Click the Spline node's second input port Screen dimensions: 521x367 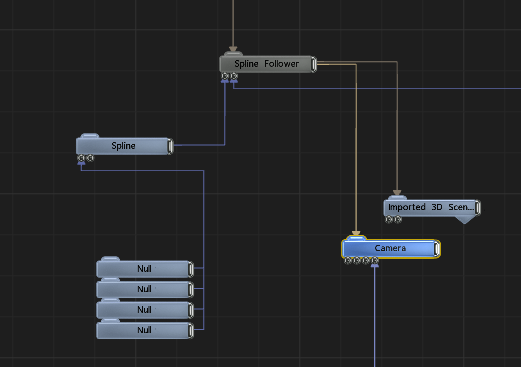point(90,158)
